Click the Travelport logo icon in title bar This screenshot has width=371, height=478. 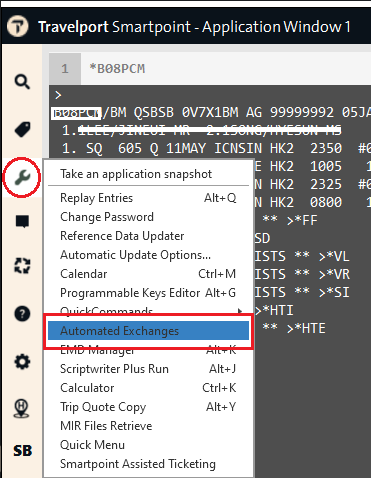[18, 27]
